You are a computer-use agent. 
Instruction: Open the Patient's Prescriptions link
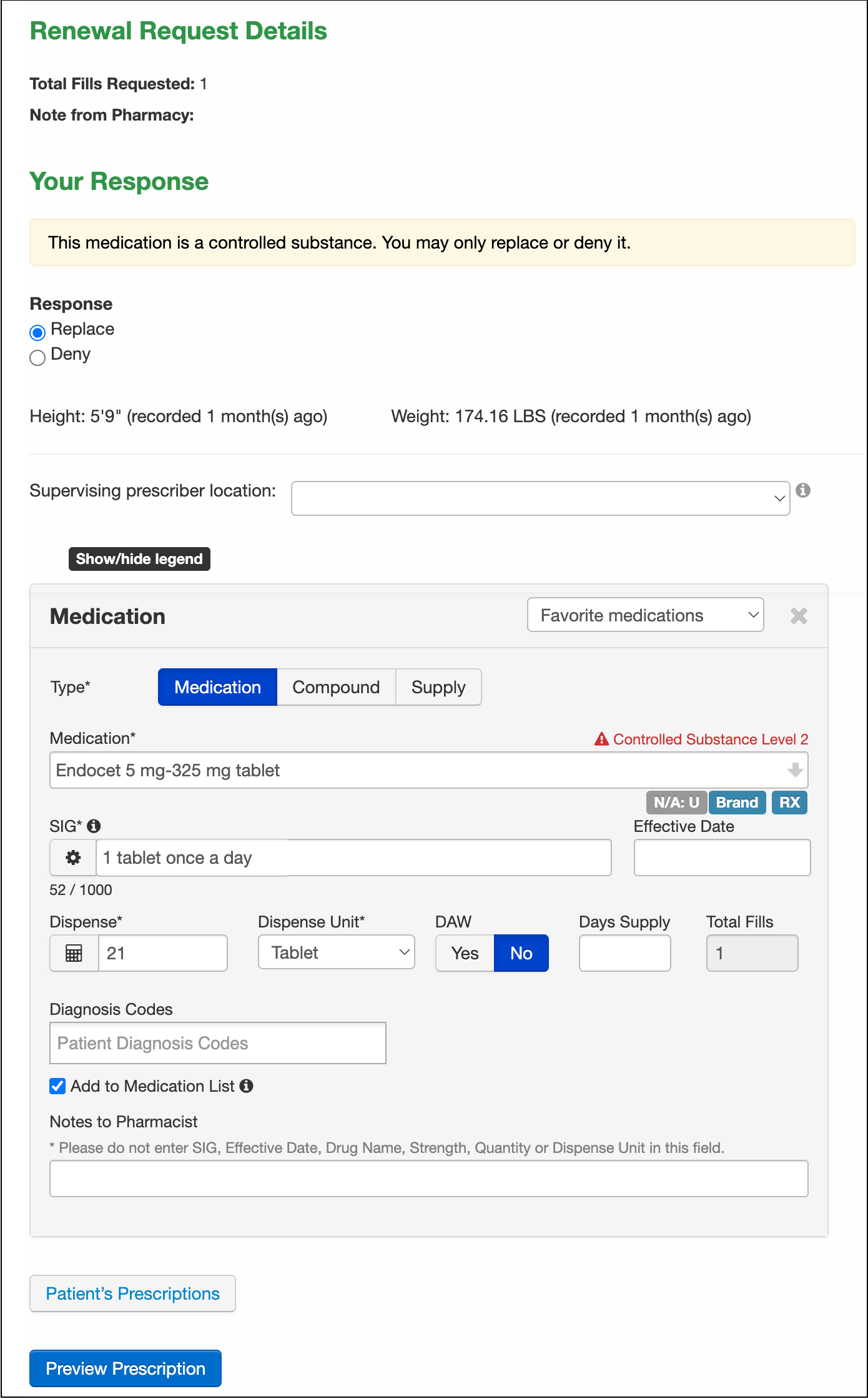click(132, 1293)
